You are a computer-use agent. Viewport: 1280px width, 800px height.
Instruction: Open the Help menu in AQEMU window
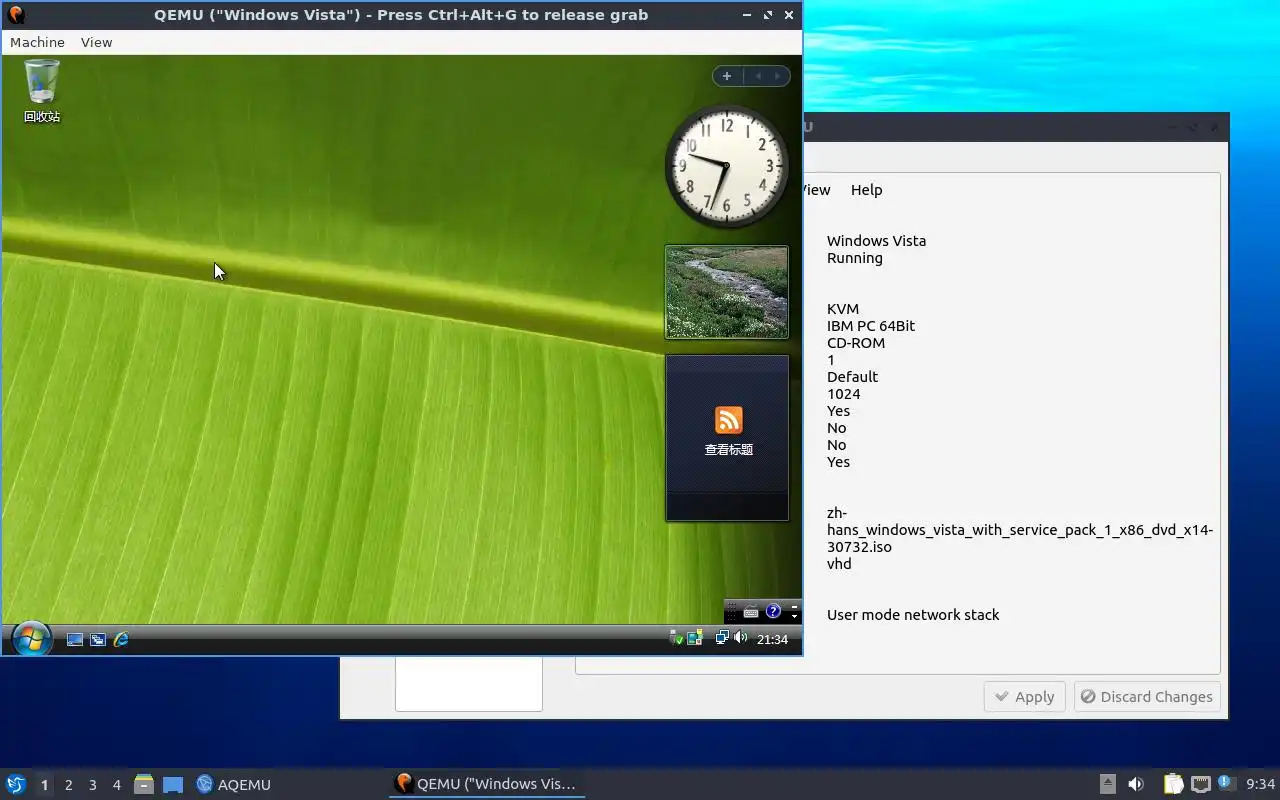(x=866, y=190)
